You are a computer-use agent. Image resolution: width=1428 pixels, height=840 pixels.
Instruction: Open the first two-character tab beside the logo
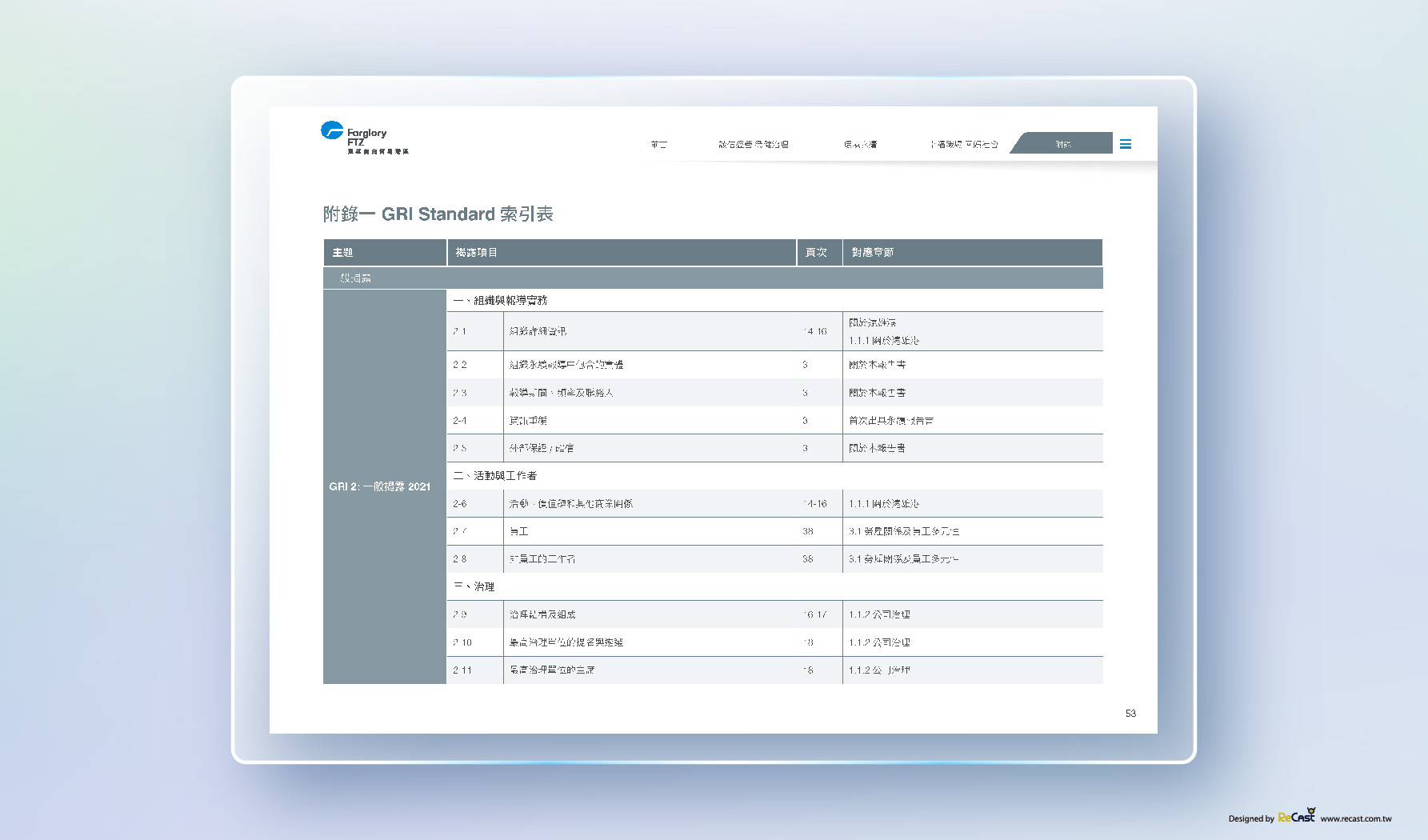(x=658, y=144)
